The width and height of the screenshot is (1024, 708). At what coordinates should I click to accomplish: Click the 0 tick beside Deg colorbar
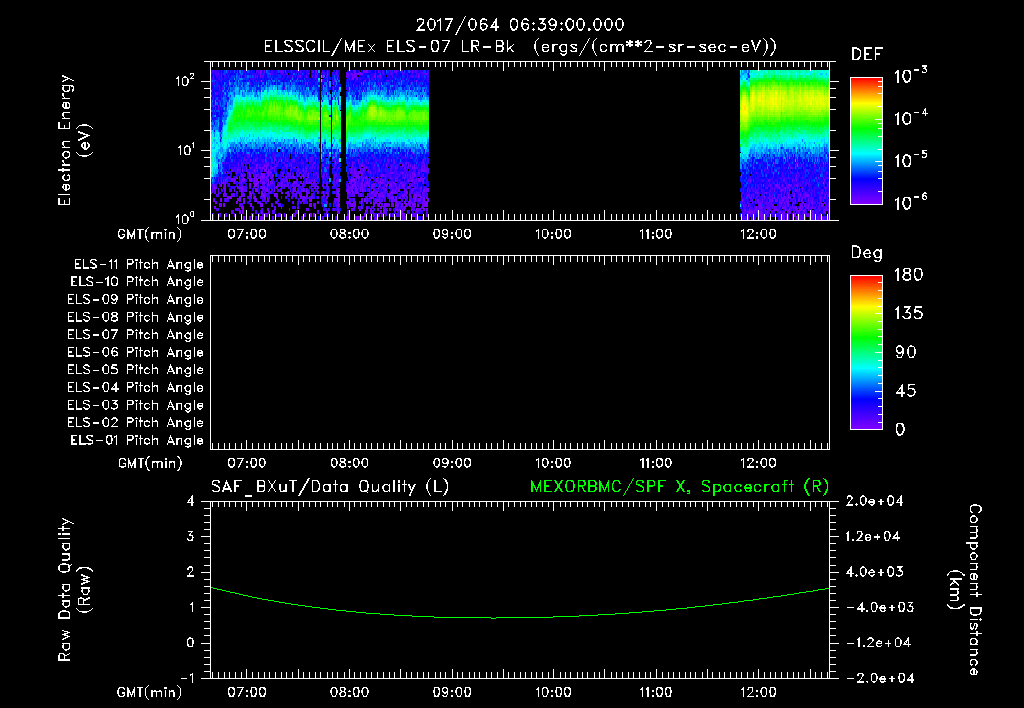tap(900, 430)
